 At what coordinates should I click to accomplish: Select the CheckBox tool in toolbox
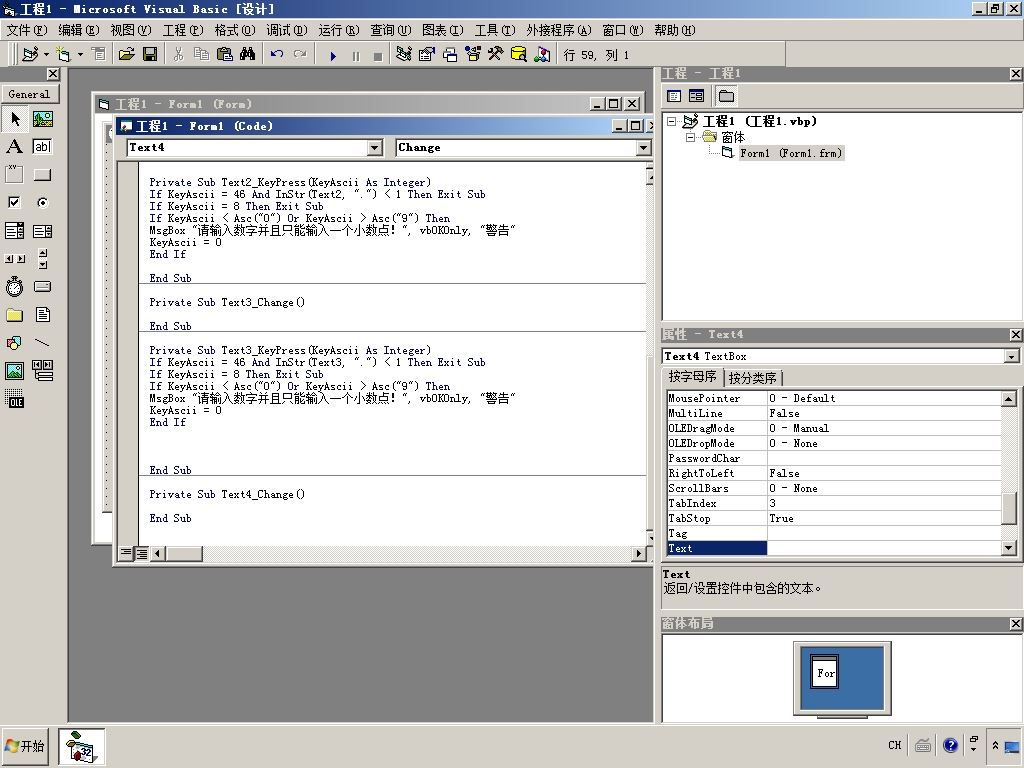coord(14,202)
